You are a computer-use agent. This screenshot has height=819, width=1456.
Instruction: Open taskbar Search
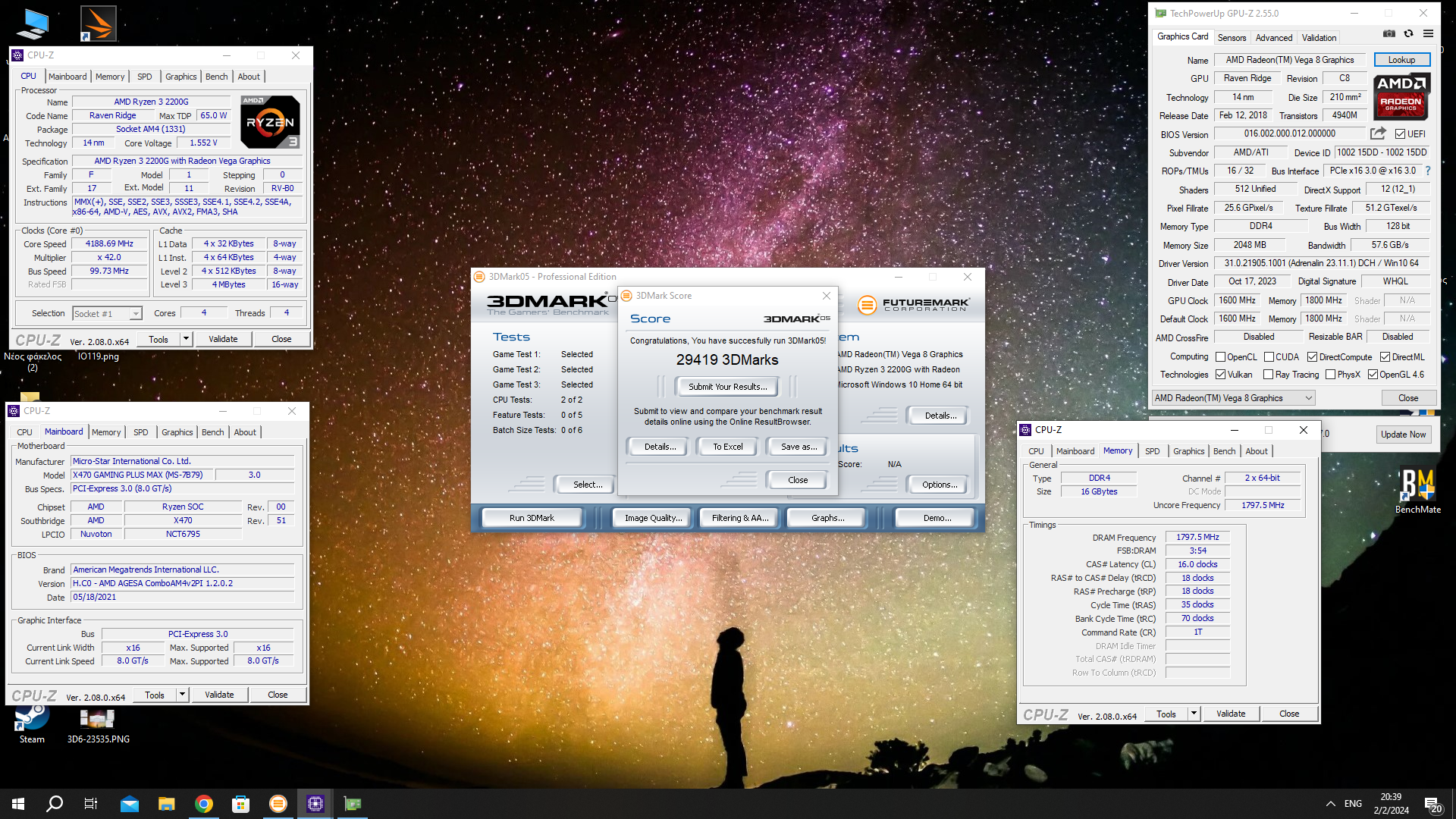pos(55,804)
